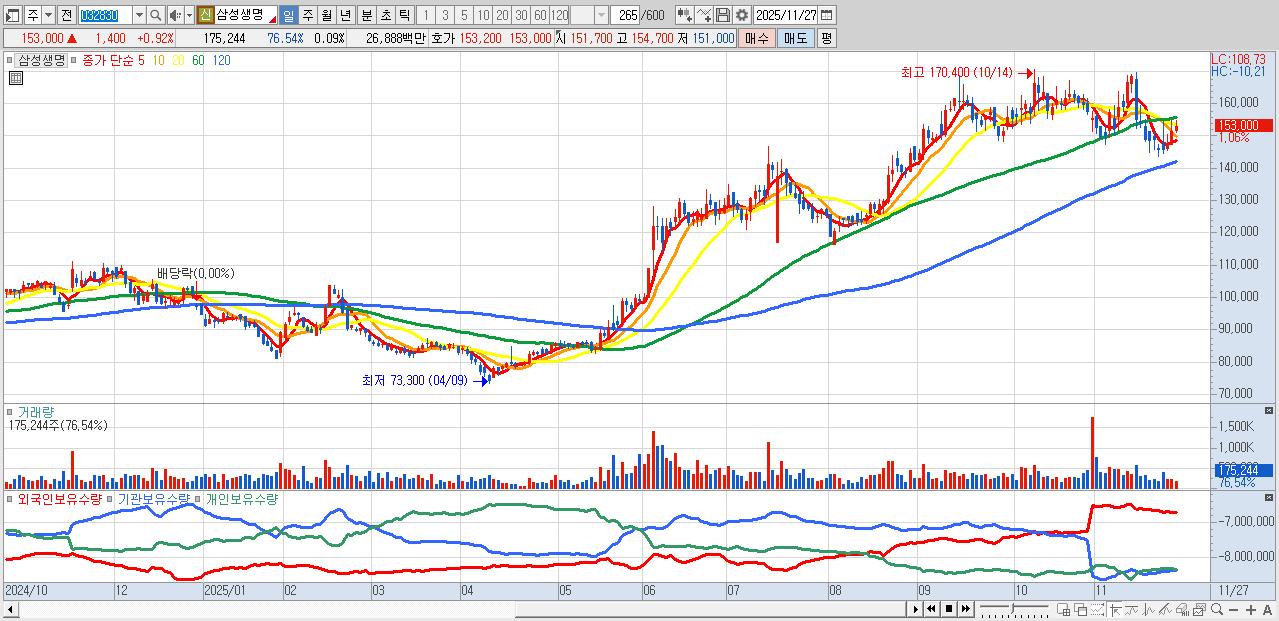Image resolution: width=1279 pixels, height=621 pixels.
Task: Click the 거래량 volume panel label
Action: coord(35,411)
